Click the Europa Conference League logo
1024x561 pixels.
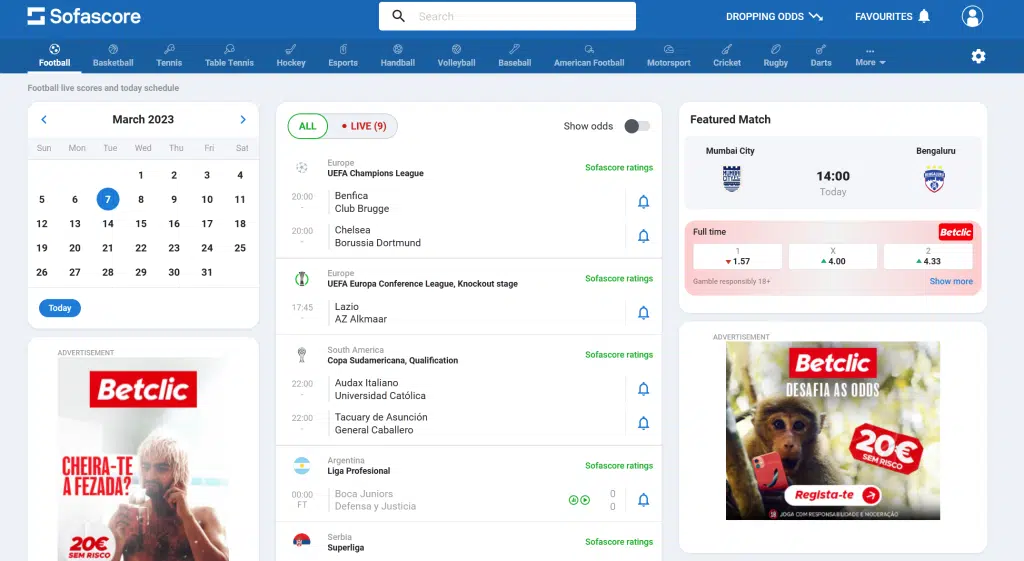[x=302, y=279]
